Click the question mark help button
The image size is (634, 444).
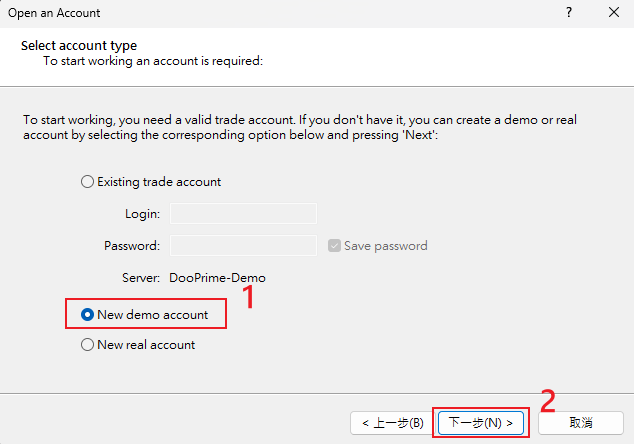coord(569,13)
